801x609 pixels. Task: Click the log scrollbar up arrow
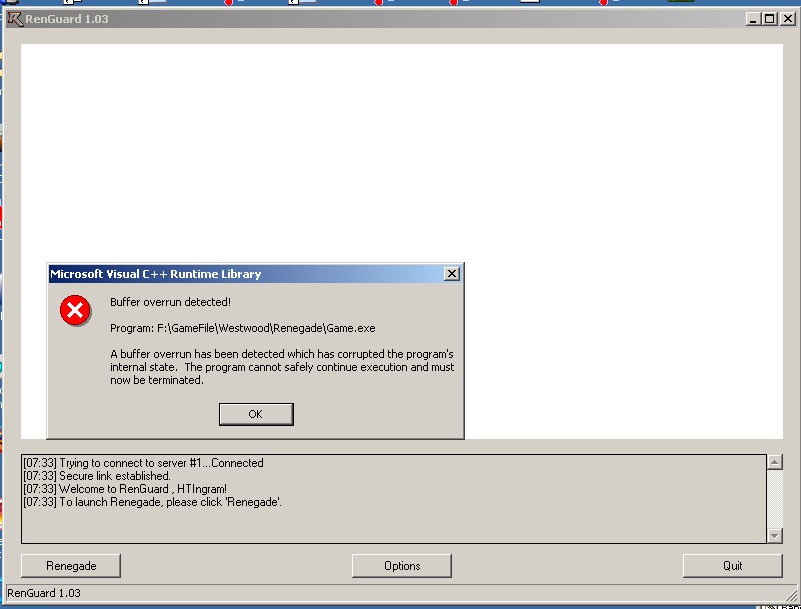(x=774, y=463)
